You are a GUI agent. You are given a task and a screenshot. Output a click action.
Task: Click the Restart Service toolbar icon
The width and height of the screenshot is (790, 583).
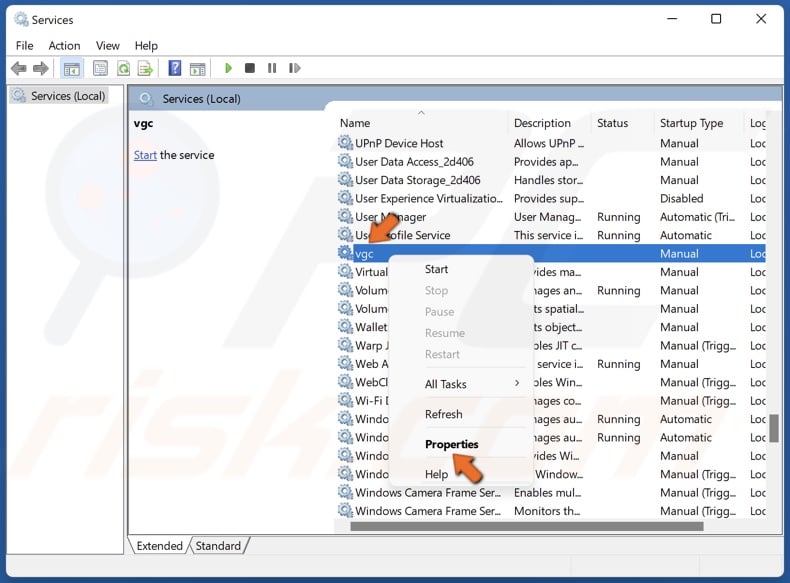point(294,68)
